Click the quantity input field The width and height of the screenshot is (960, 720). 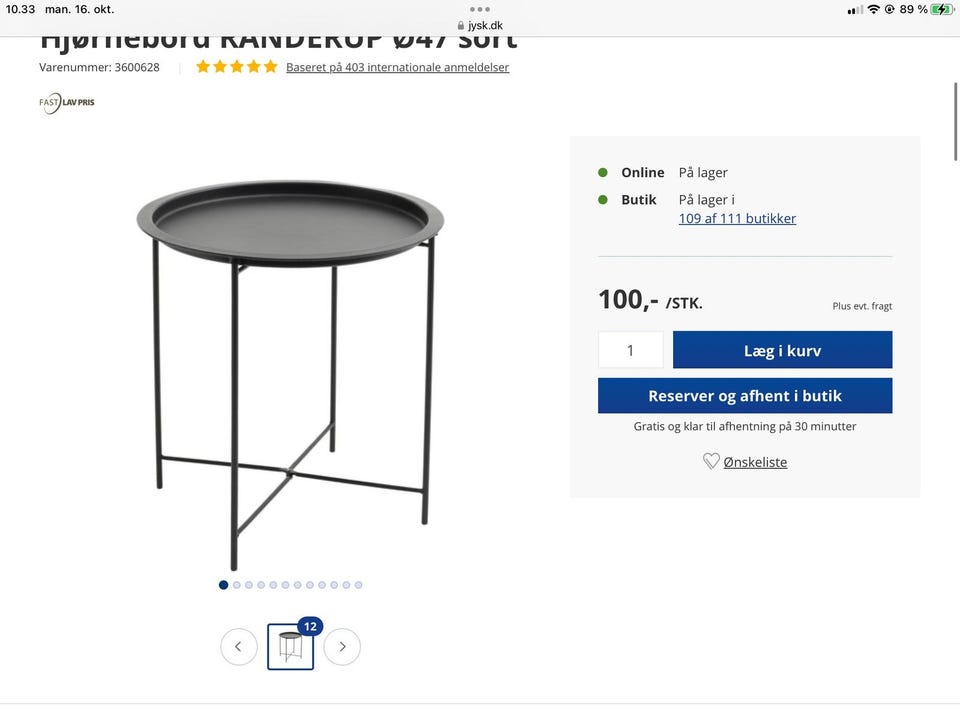click(631, 350)
